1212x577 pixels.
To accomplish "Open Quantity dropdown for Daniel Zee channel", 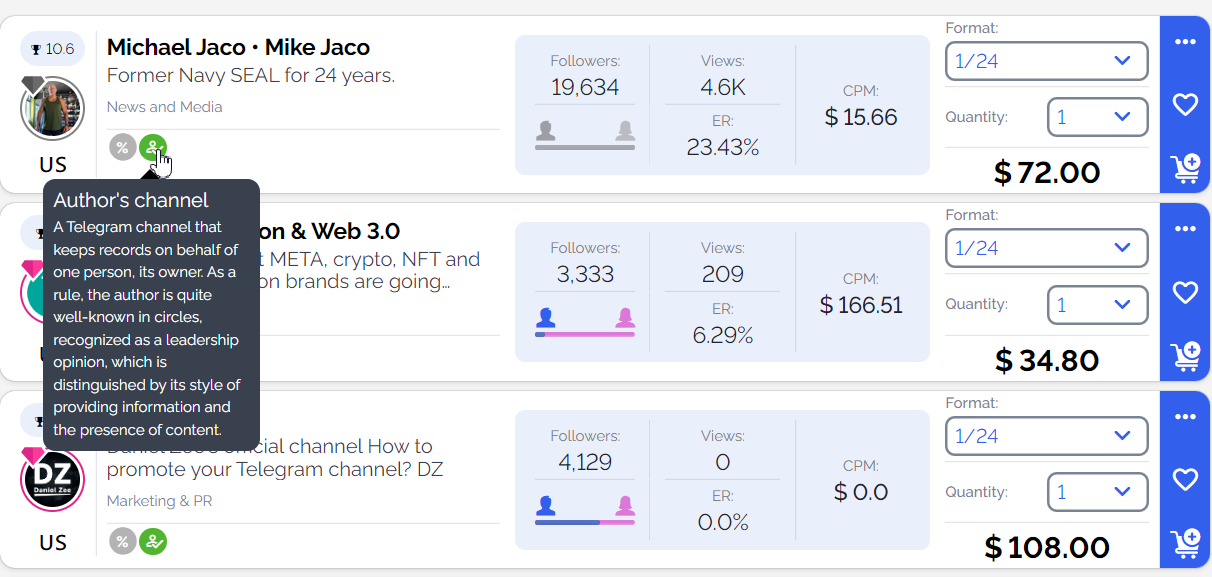I will [x=1097, y=492].
